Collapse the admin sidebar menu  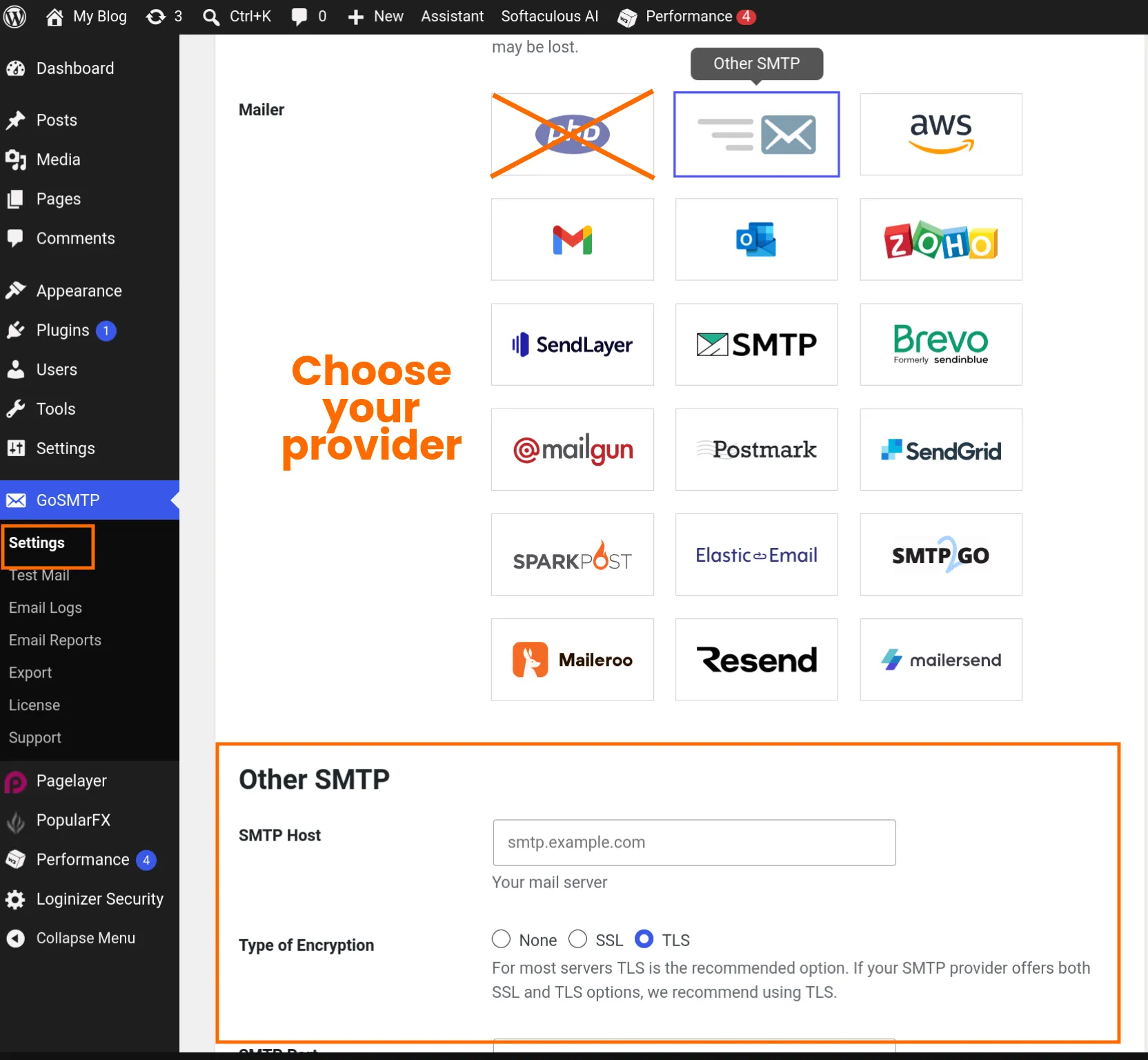pos(90,939)
